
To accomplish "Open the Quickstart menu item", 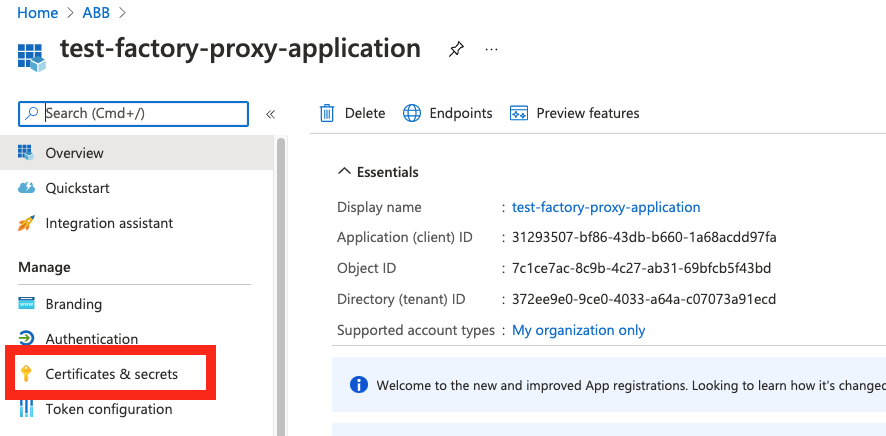I will coord(137,188).
